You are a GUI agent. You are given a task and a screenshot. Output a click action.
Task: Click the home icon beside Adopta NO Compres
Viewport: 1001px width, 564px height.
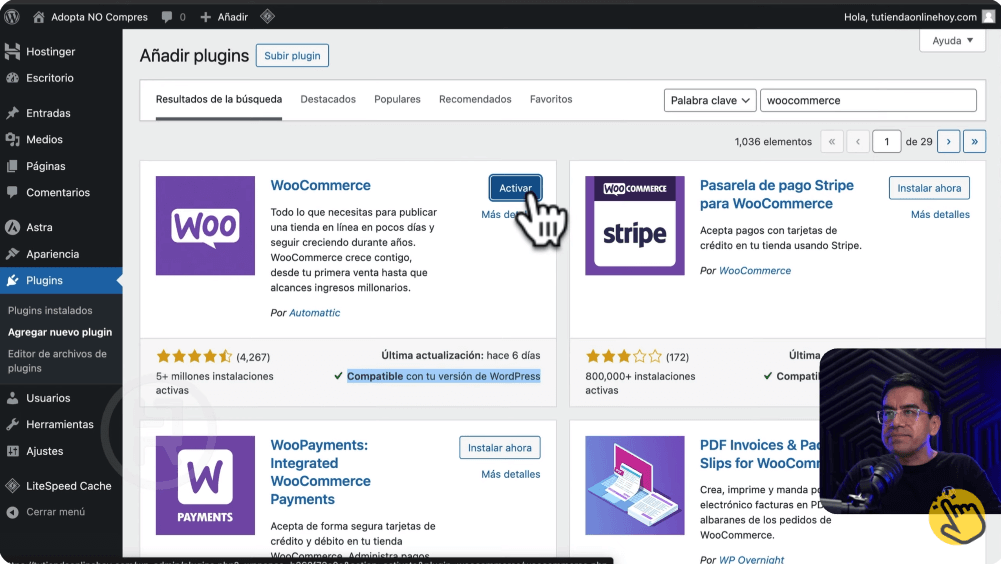tap(38, 17)
